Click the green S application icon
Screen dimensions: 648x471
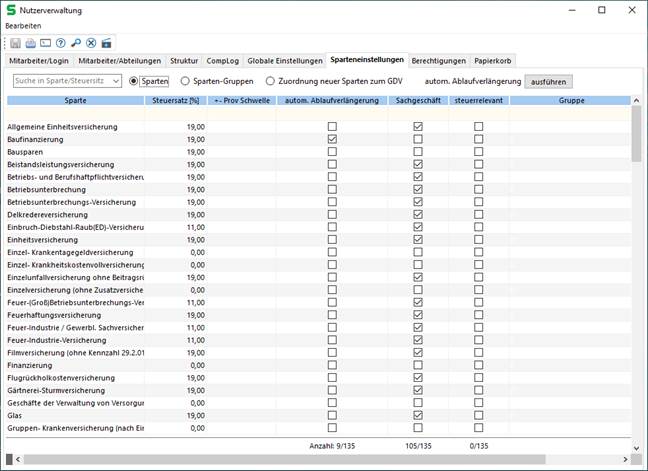coord(11,10)
